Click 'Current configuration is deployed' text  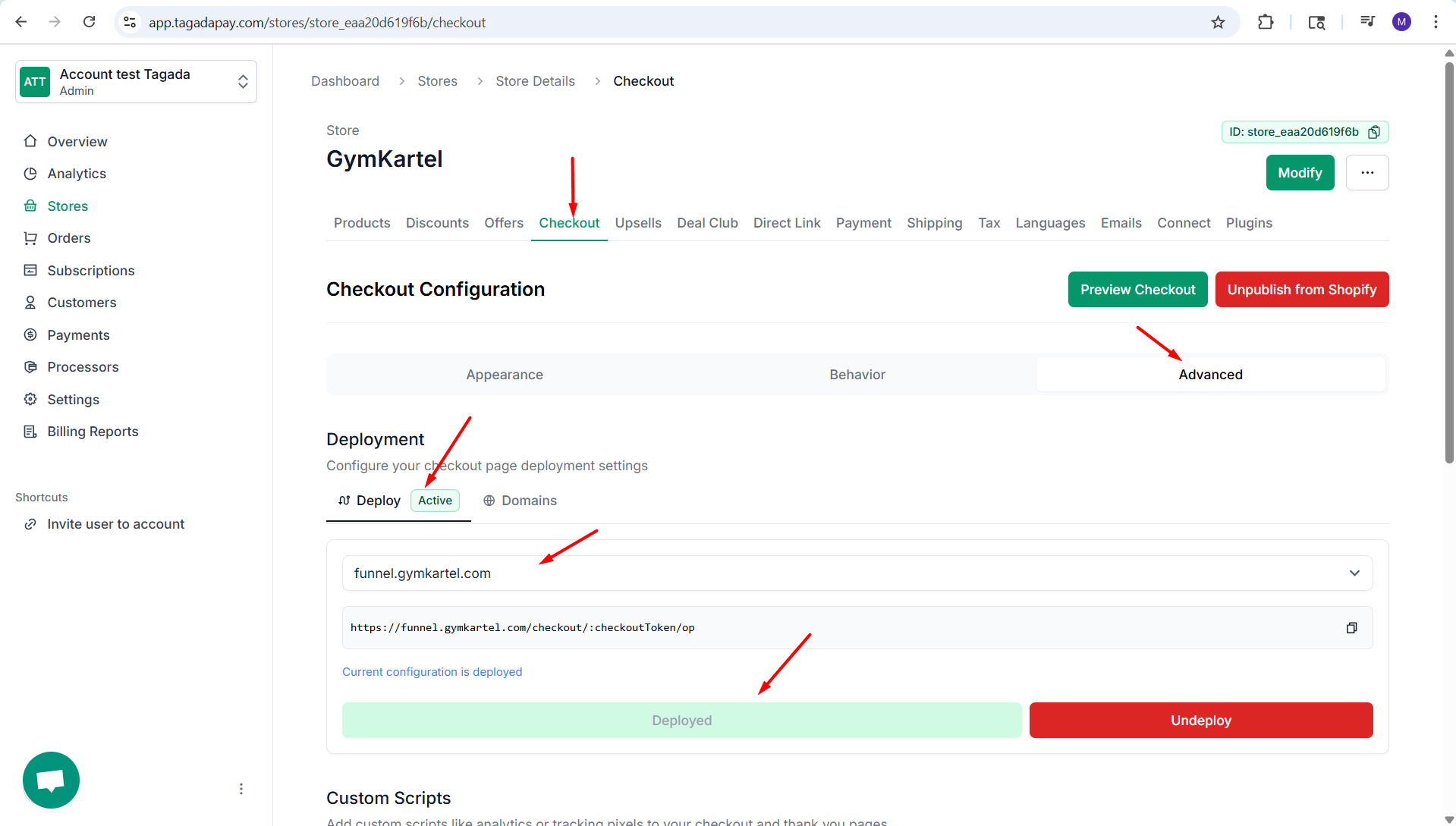[x=432, y=672]
